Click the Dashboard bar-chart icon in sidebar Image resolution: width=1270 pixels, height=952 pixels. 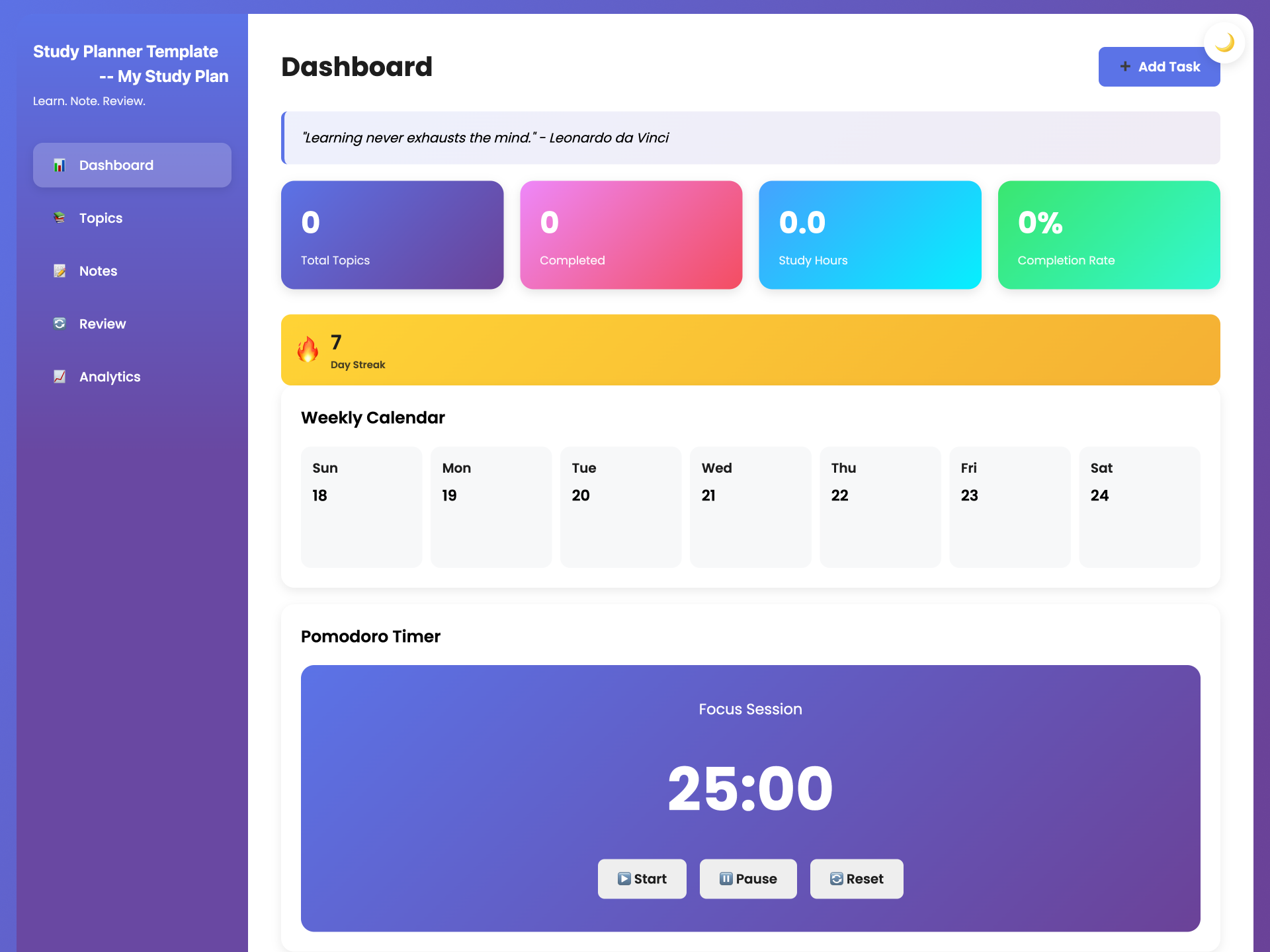[60, 165]
